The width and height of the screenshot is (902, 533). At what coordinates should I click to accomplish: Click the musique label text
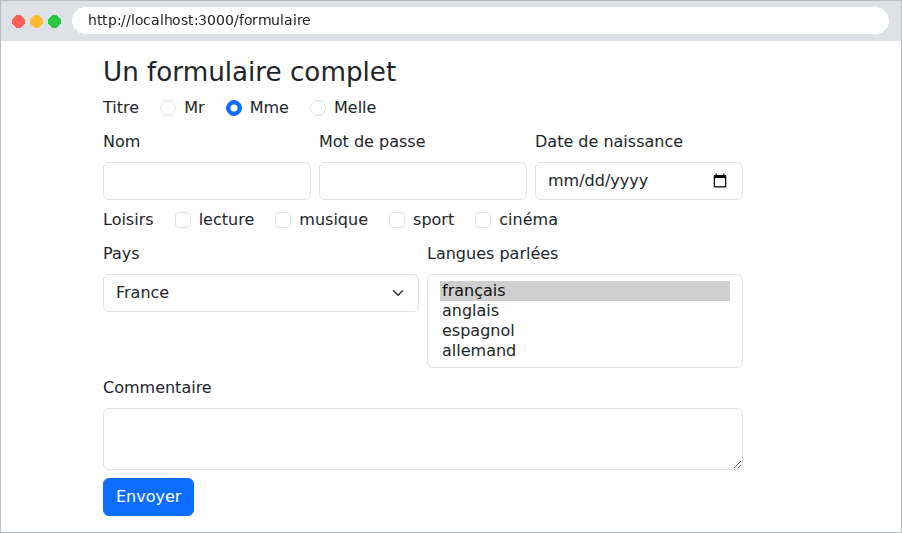pyautogui.click(x=334, y=220)
